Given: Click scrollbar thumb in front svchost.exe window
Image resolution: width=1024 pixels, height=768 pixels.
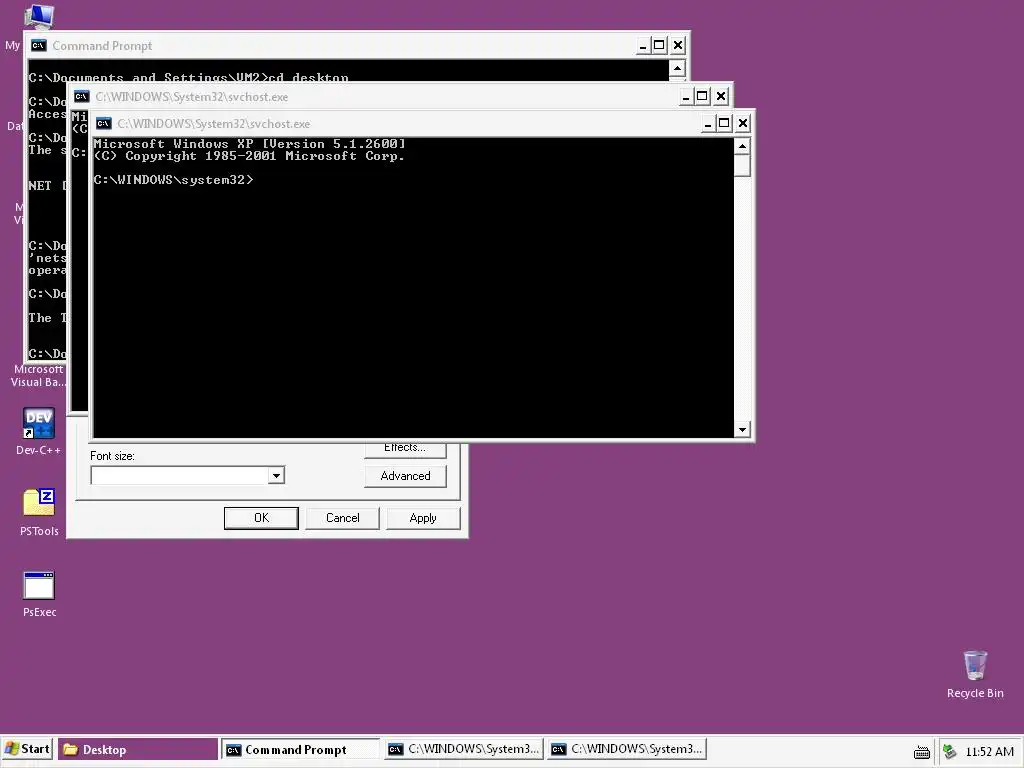Looking at the screenshot, I should click(x=742, y=165).
